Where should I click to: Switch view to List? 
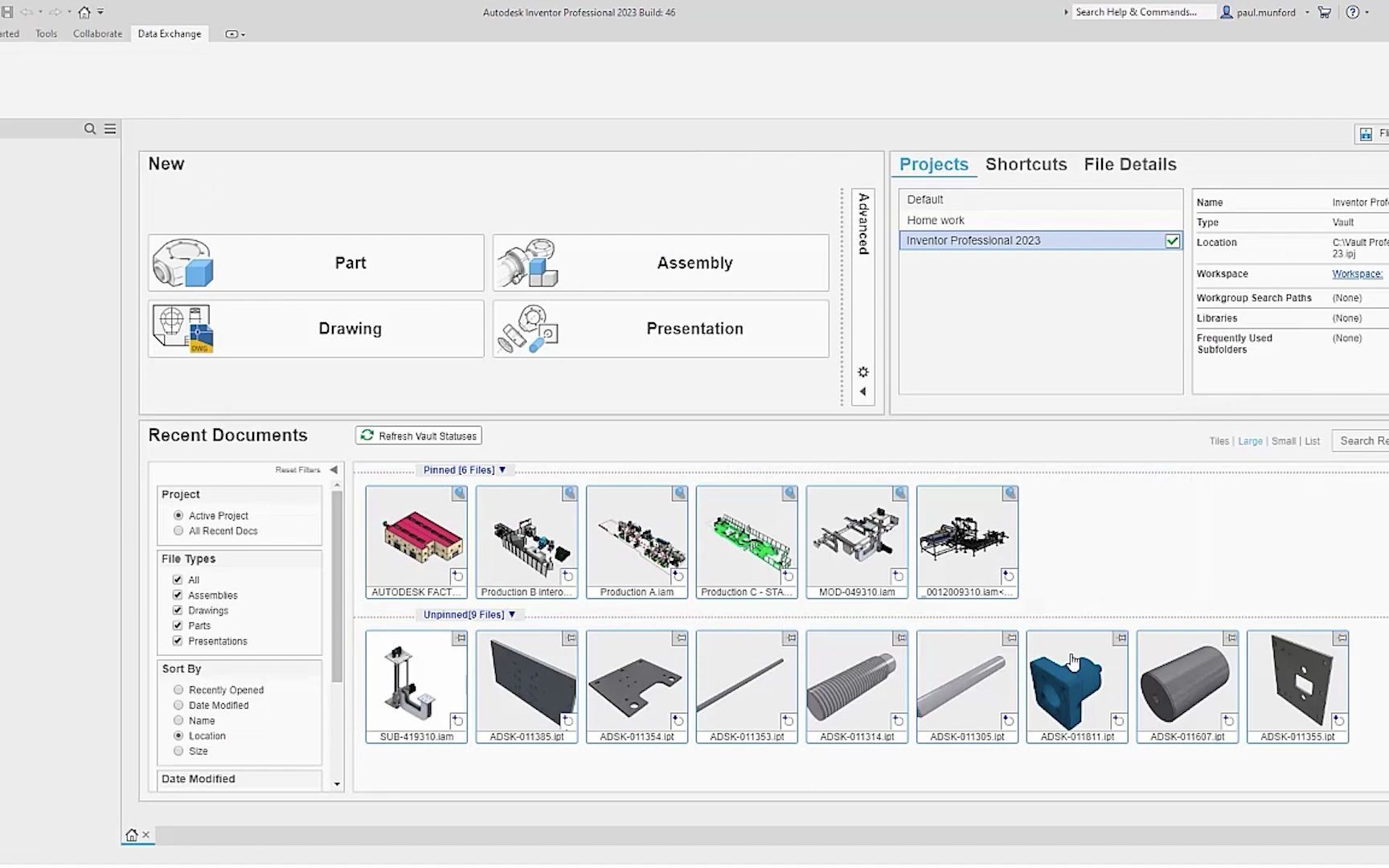click(1312, 441)
